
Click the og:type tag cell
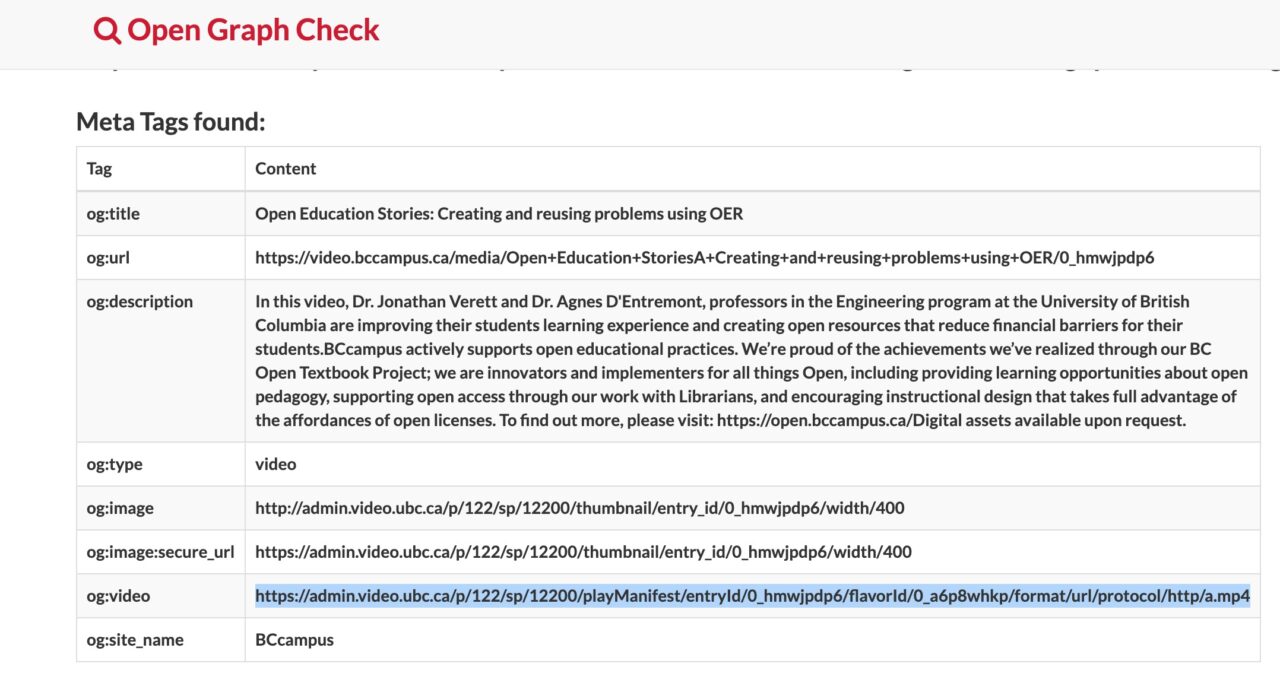pyautogui.click(x=161, y=464)
